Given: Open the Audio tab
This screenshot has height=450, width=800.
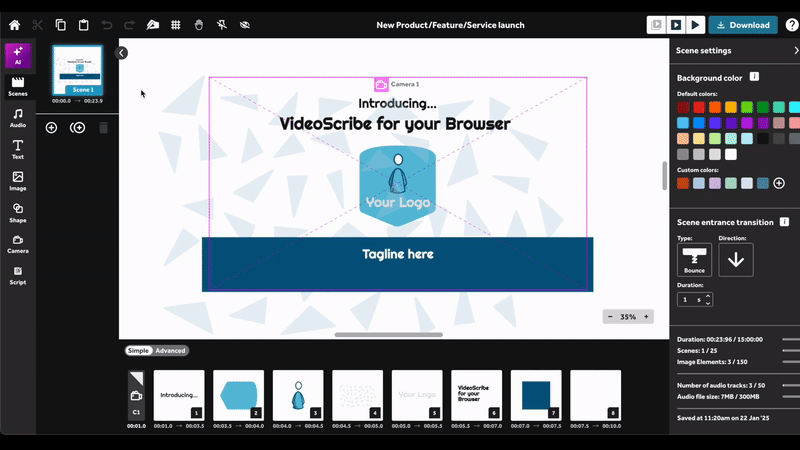Looking at the screenshot, I should [x=18, y=118].
